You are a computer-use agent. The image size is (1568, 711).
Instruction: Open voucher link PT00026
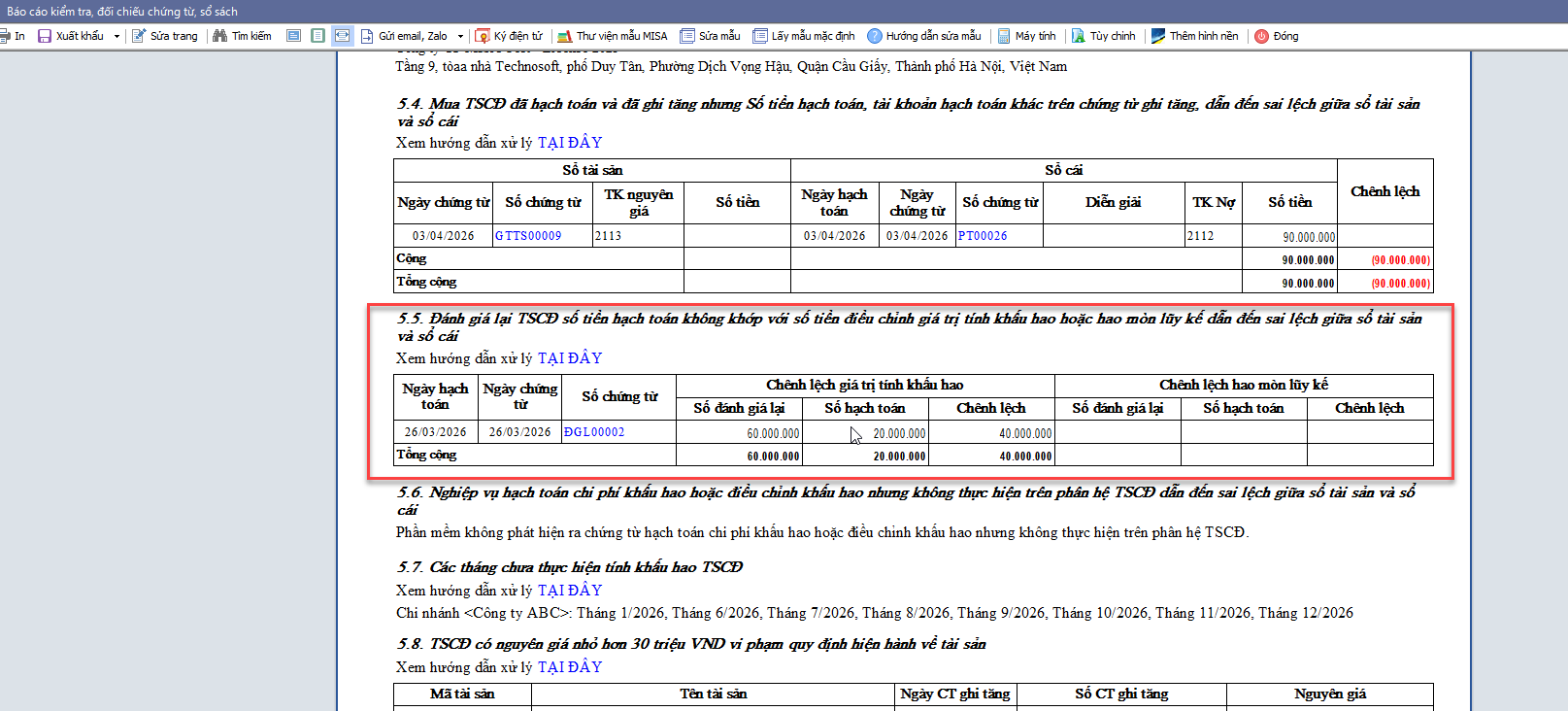coord(983,236)
